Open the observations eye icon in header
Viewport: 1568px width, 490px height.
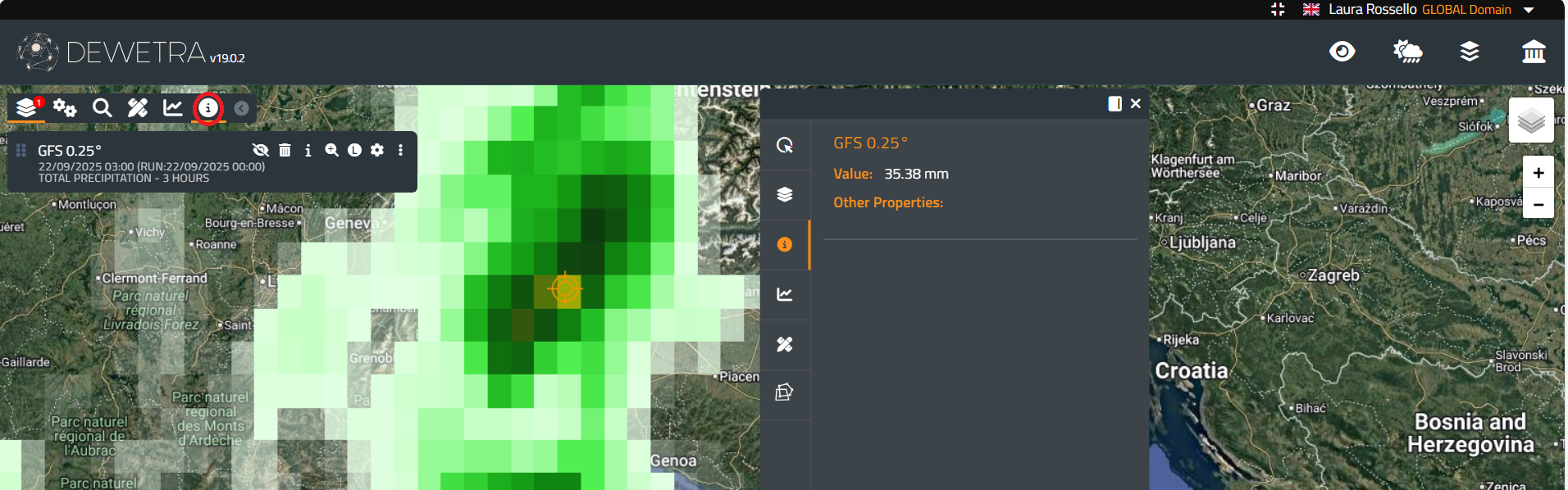[1342, 52]
